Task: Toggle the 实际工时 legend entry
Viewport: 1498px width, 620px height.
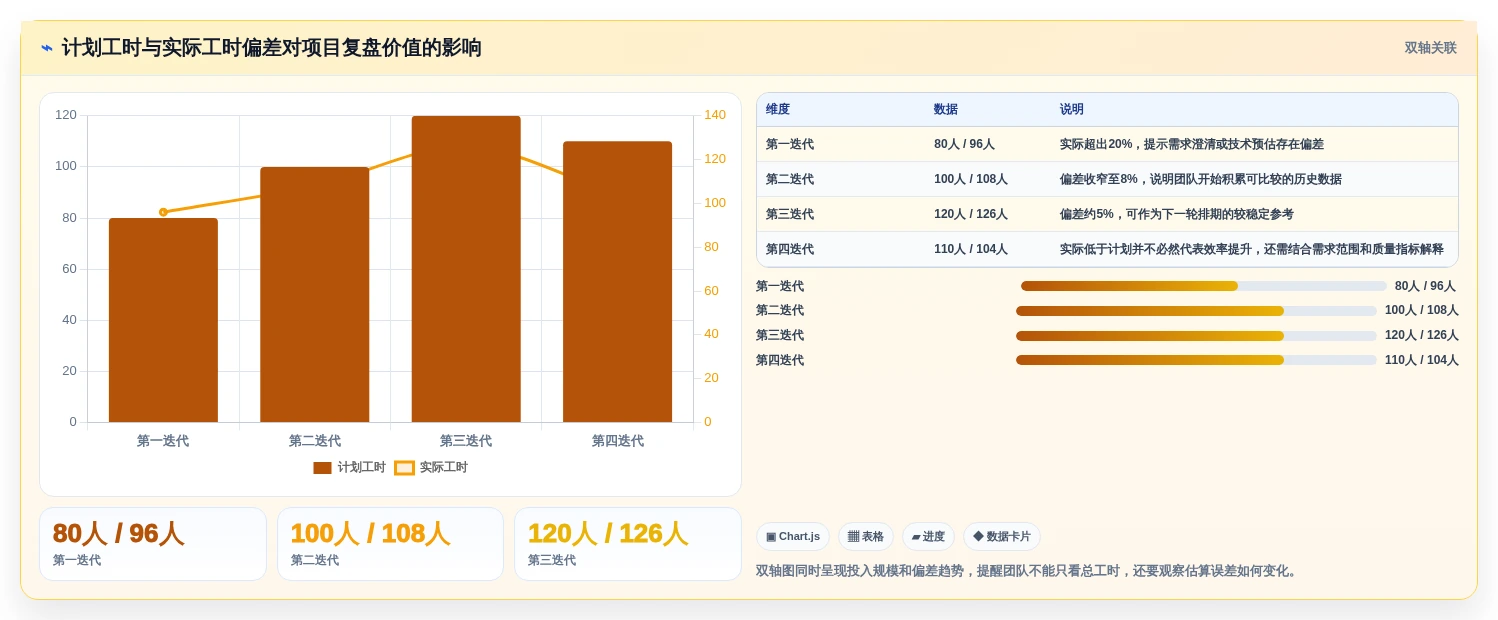Action: 431,467
